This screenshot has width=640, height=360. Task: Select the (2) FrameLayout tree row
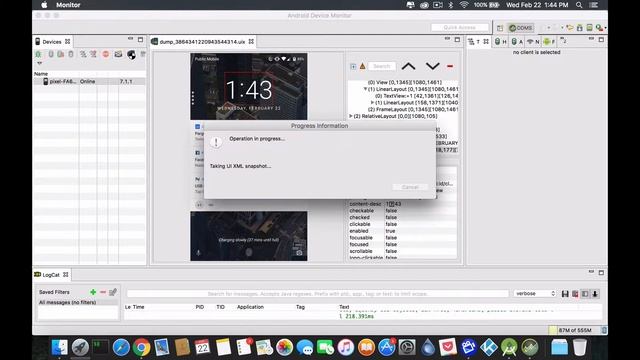coord(413,109)
